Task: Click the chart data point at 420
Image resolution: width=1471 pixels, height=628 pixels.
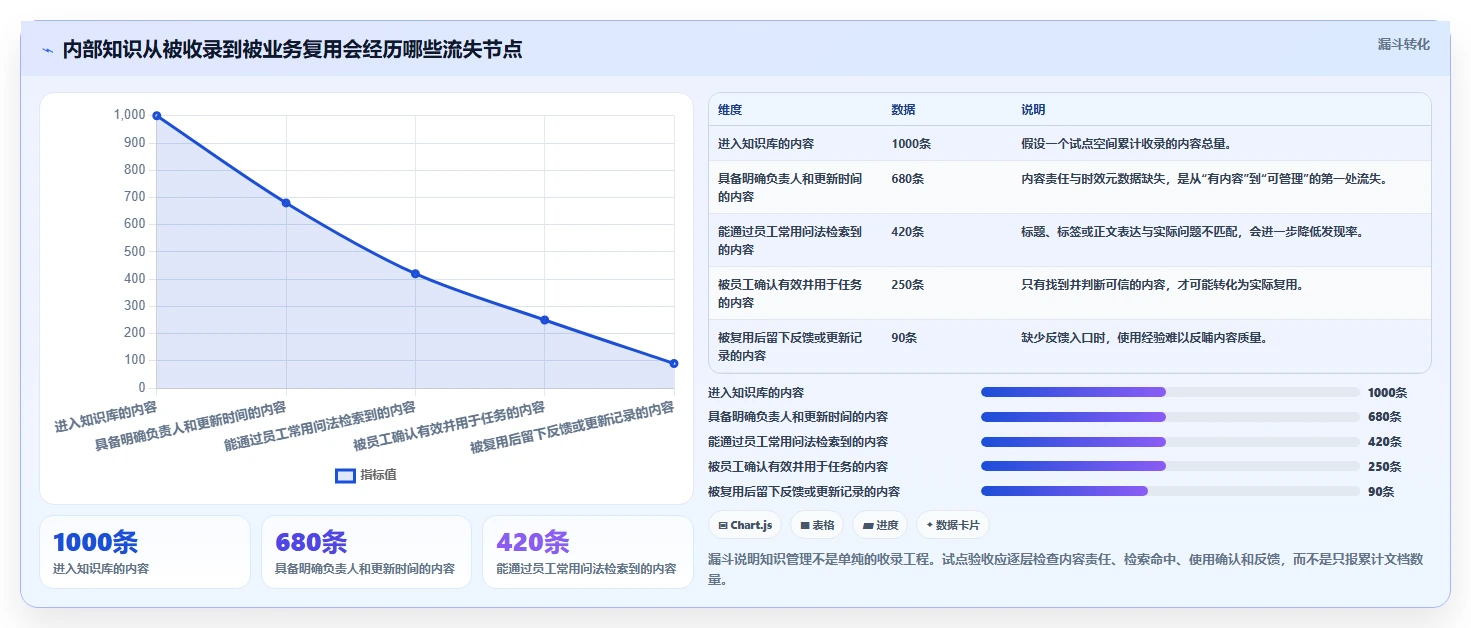Action: (x=415, y=274)
